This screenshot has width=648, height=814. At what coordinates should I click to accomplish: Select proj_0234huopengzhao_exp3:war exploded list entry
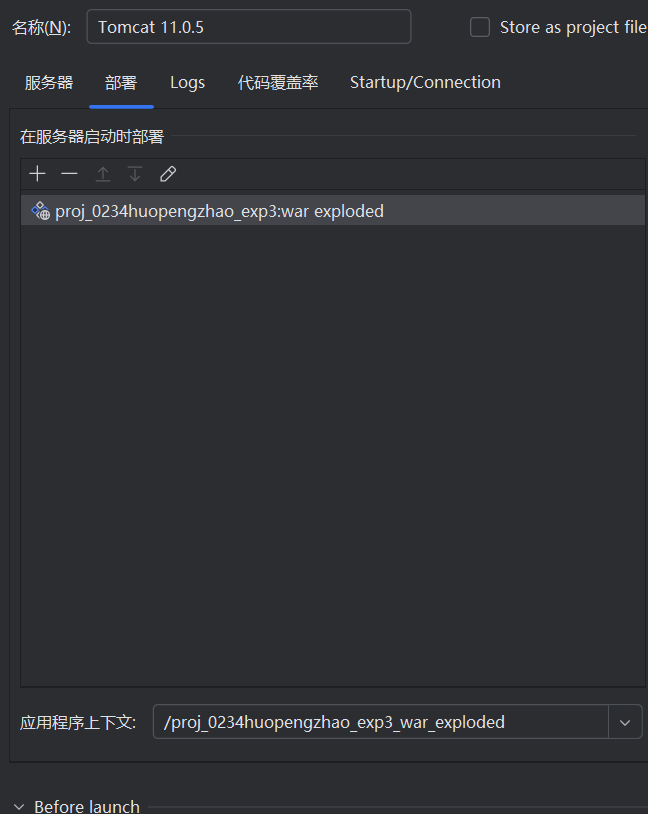point(333,211)
